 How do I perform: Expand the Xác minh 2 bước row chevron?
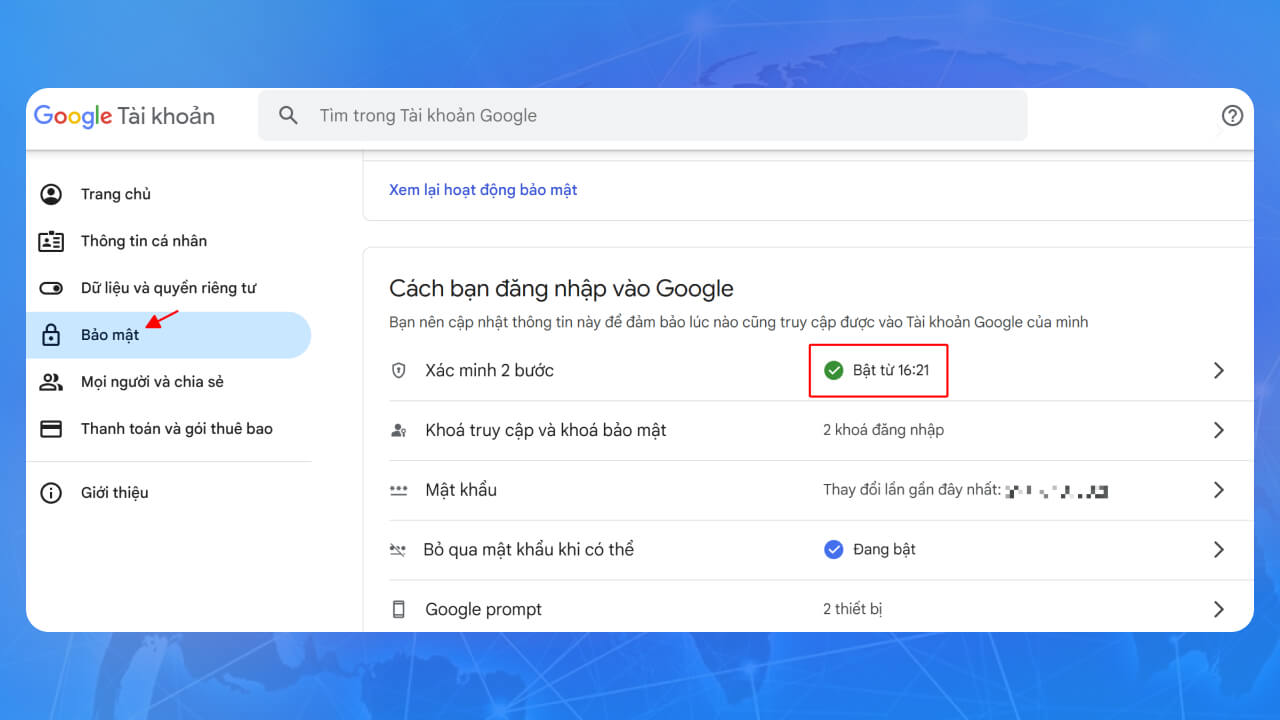point(1218,370)
